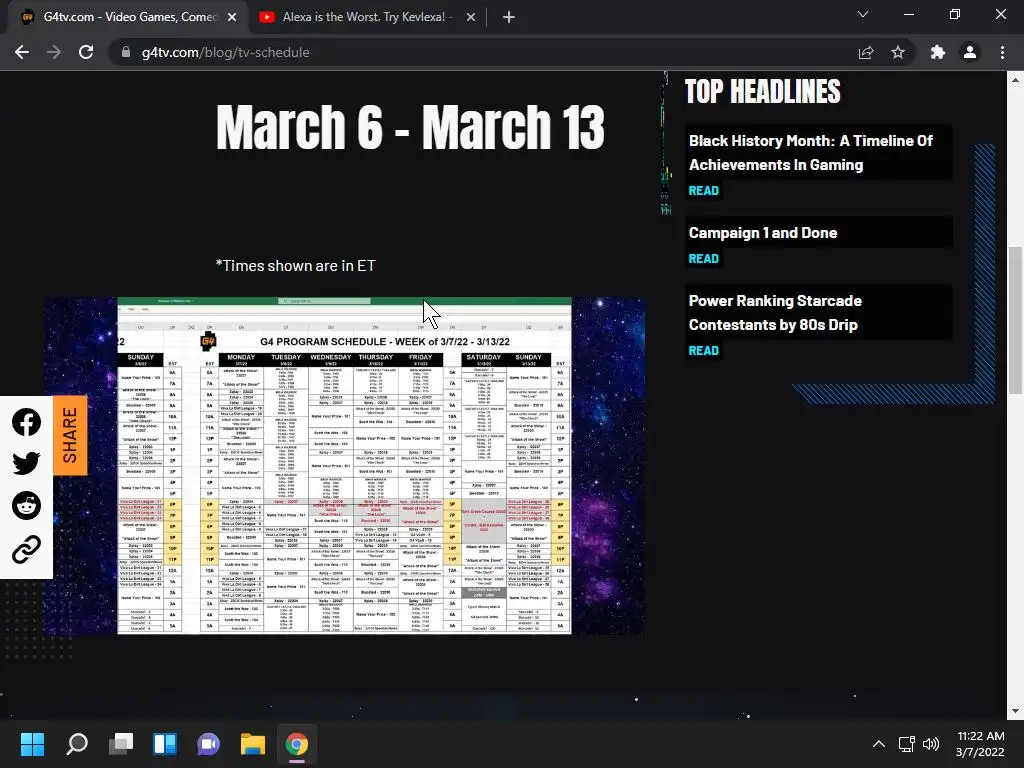The image size is (1024, 768).
Task: Open Windows Start menu
Action: coord(32,744)
